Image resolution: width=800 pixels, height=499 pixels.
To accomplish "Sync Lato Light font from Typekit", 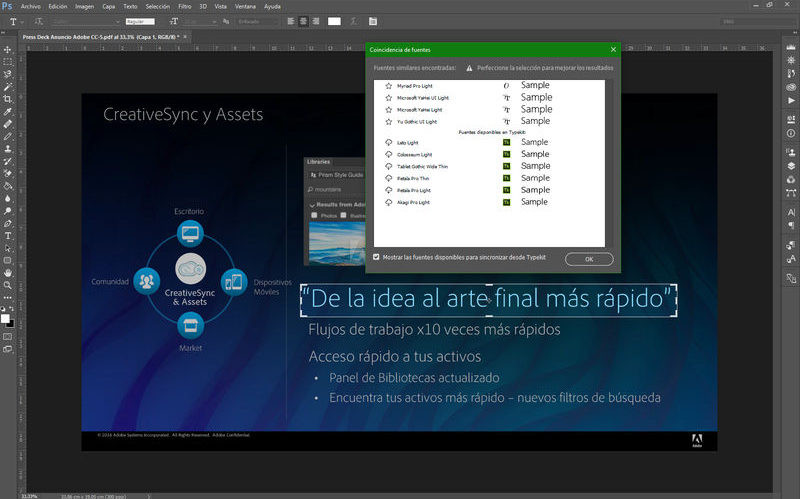I will click(389, 142).
